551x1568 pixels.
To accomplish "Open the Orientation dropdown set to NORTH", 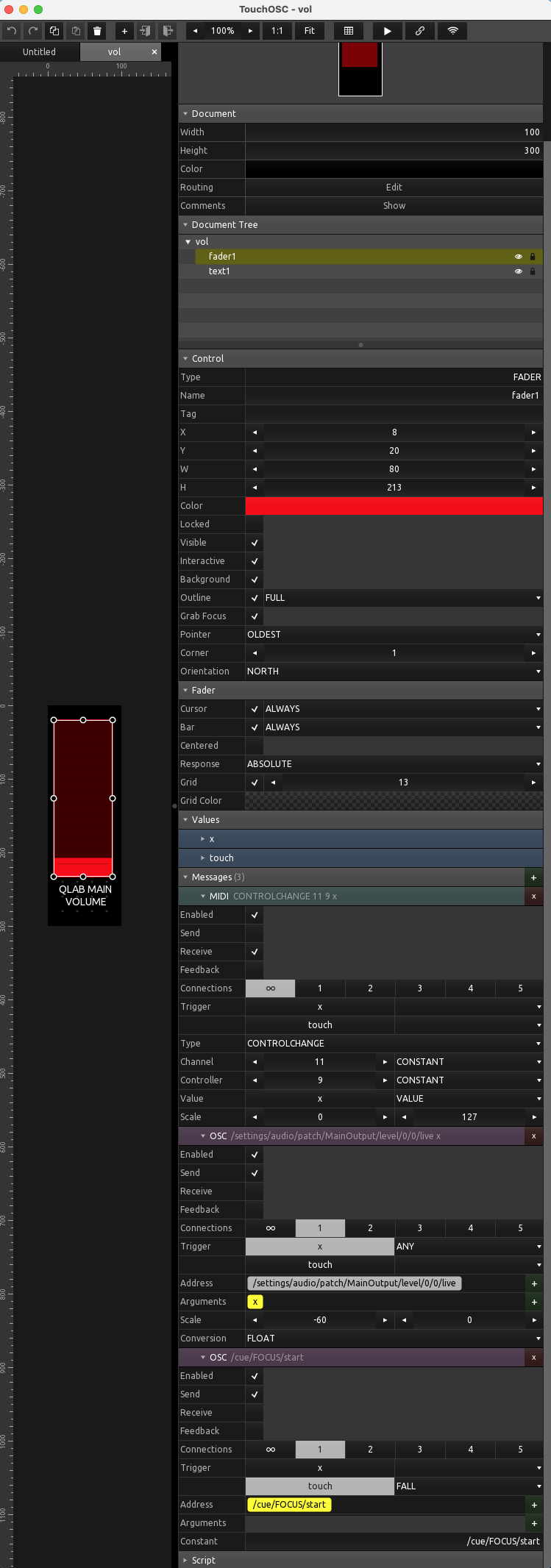I will click(394, 671).
